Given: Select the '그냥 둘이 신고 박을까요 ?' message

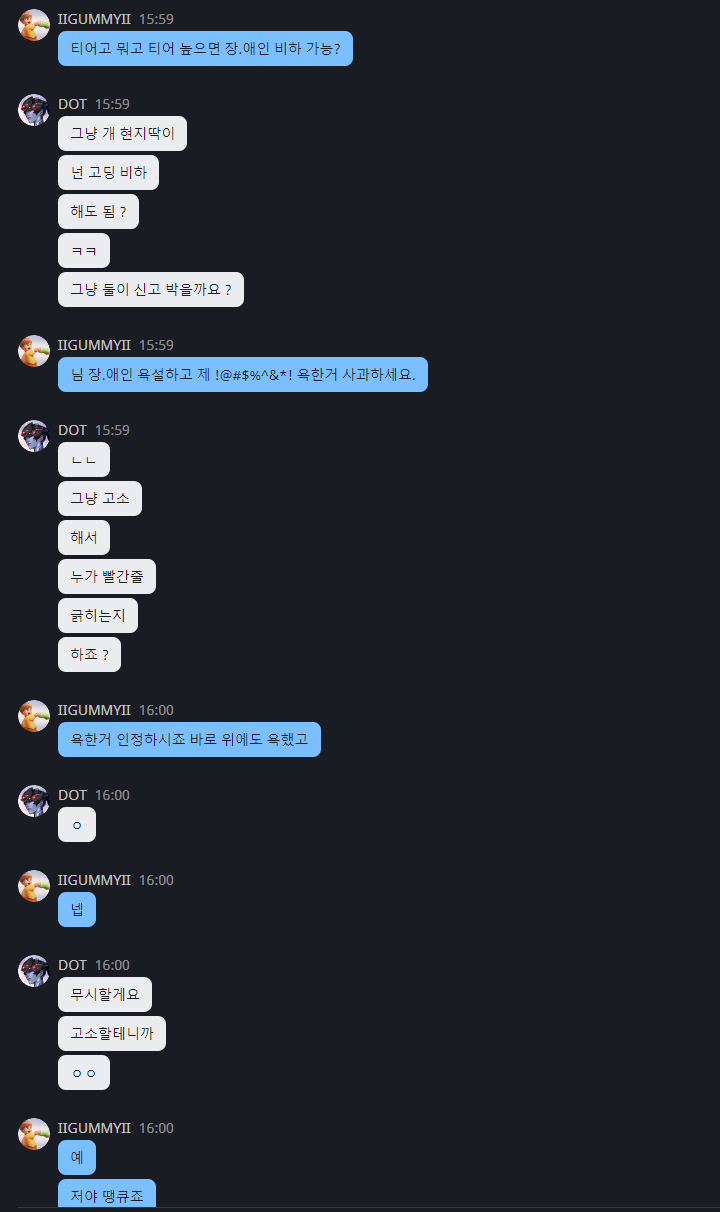Looking at the screenshot, I should 151,290.
